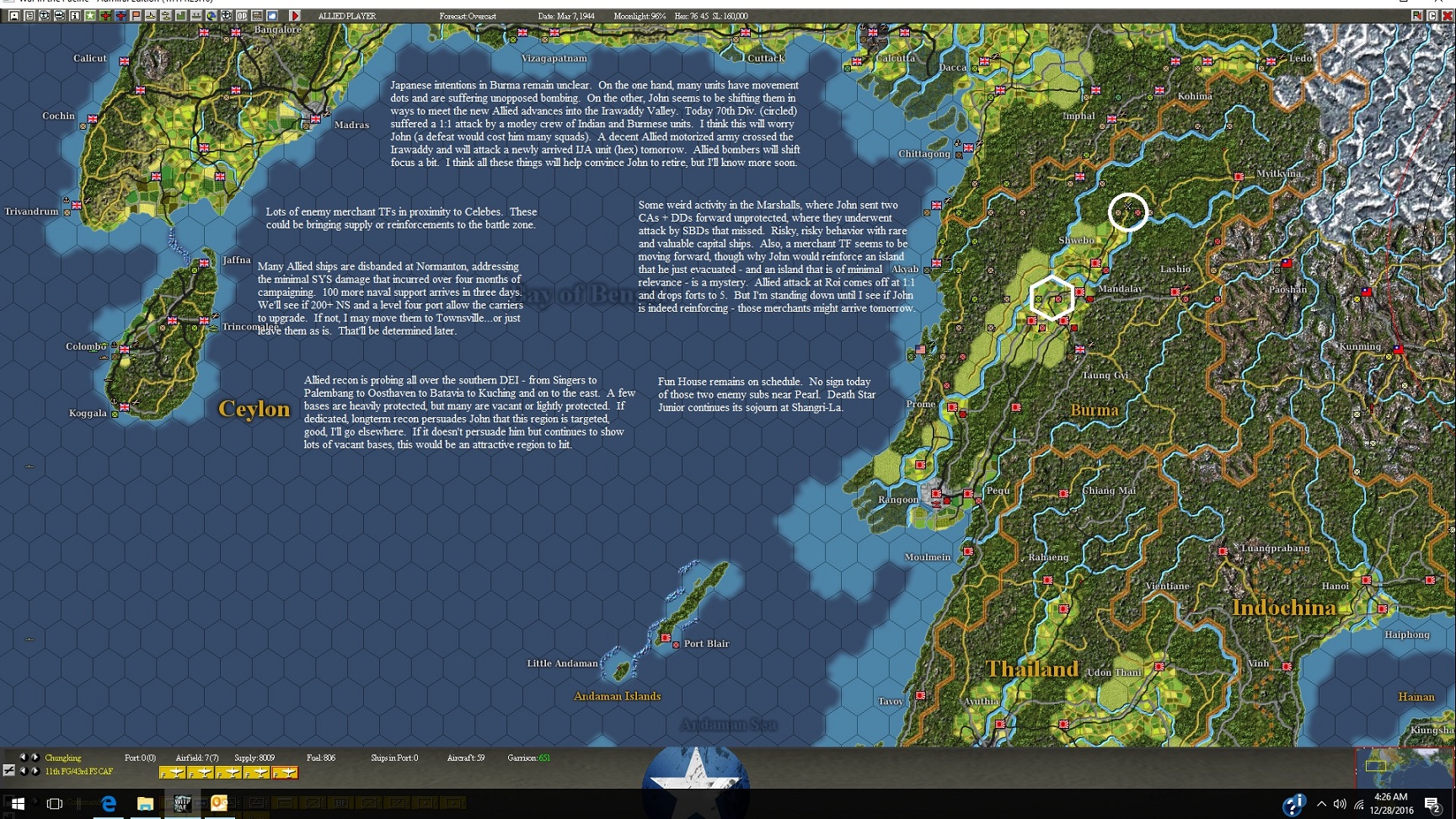Image resolution: width=1456 pixels, height=819 pixels.
Task: Select the orange flag toolbar icon
Action: tap(136, 16)
